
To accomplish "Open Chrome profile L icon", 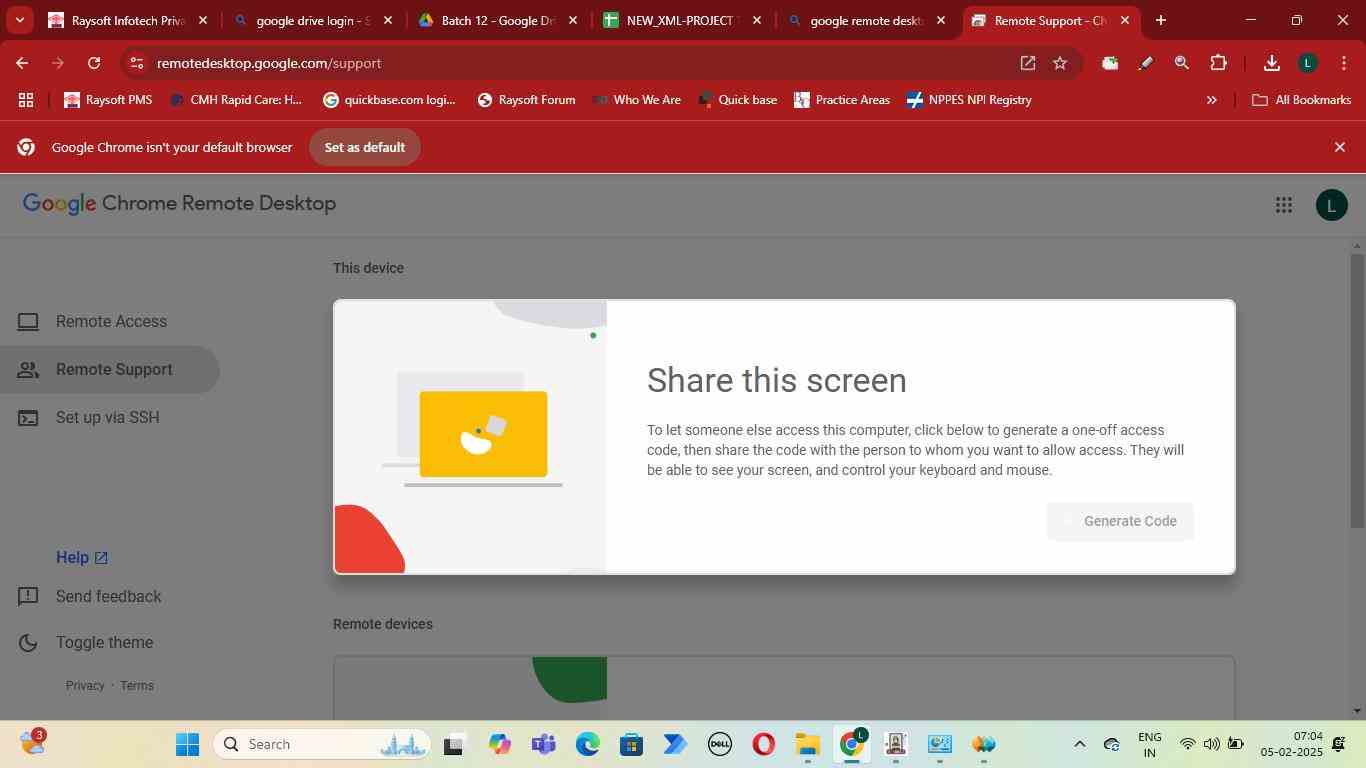I will pyautogui.click(x=1307, y=63).
